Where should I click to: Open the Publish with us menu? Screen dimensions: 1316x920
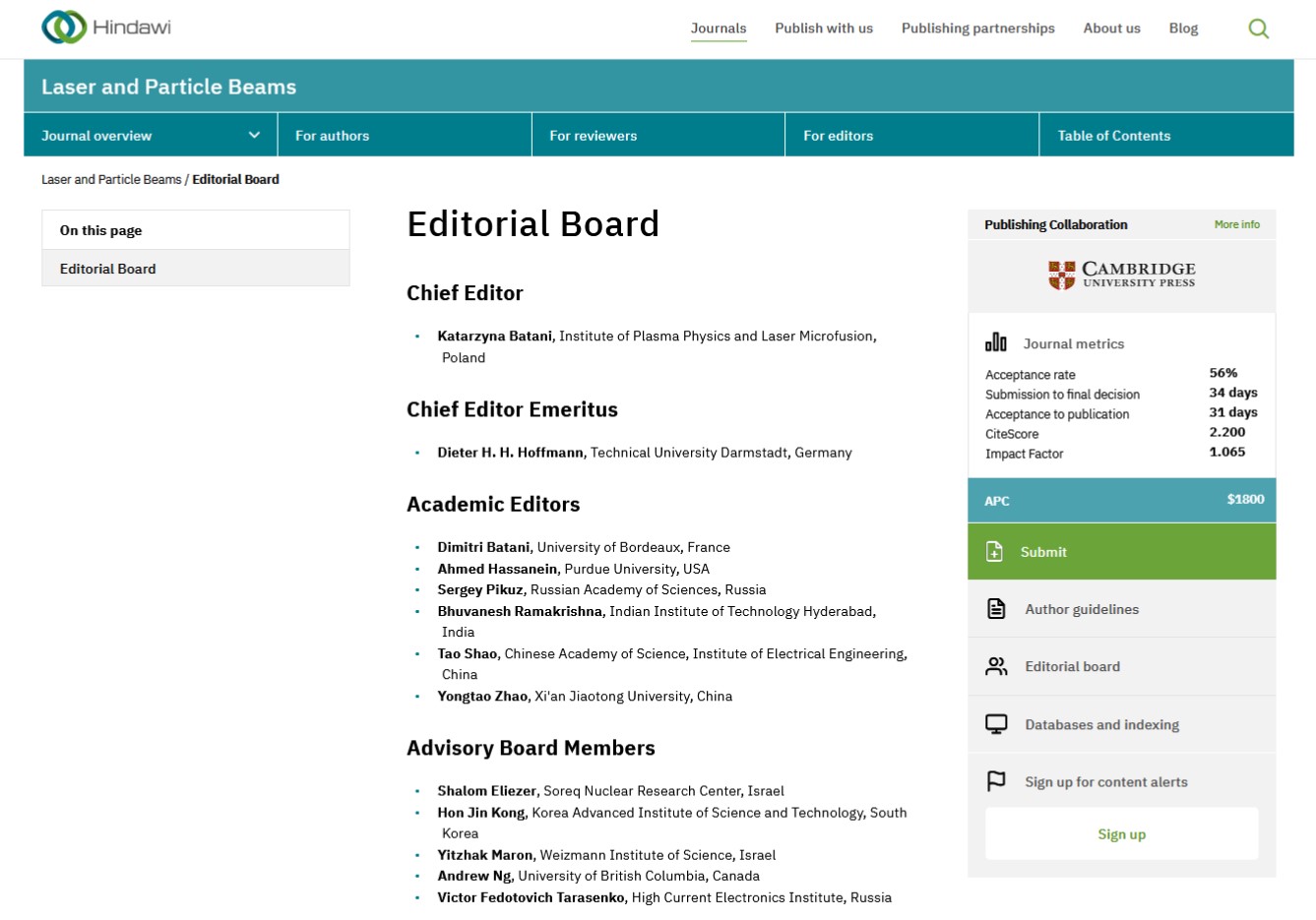[x=824, y=29]
